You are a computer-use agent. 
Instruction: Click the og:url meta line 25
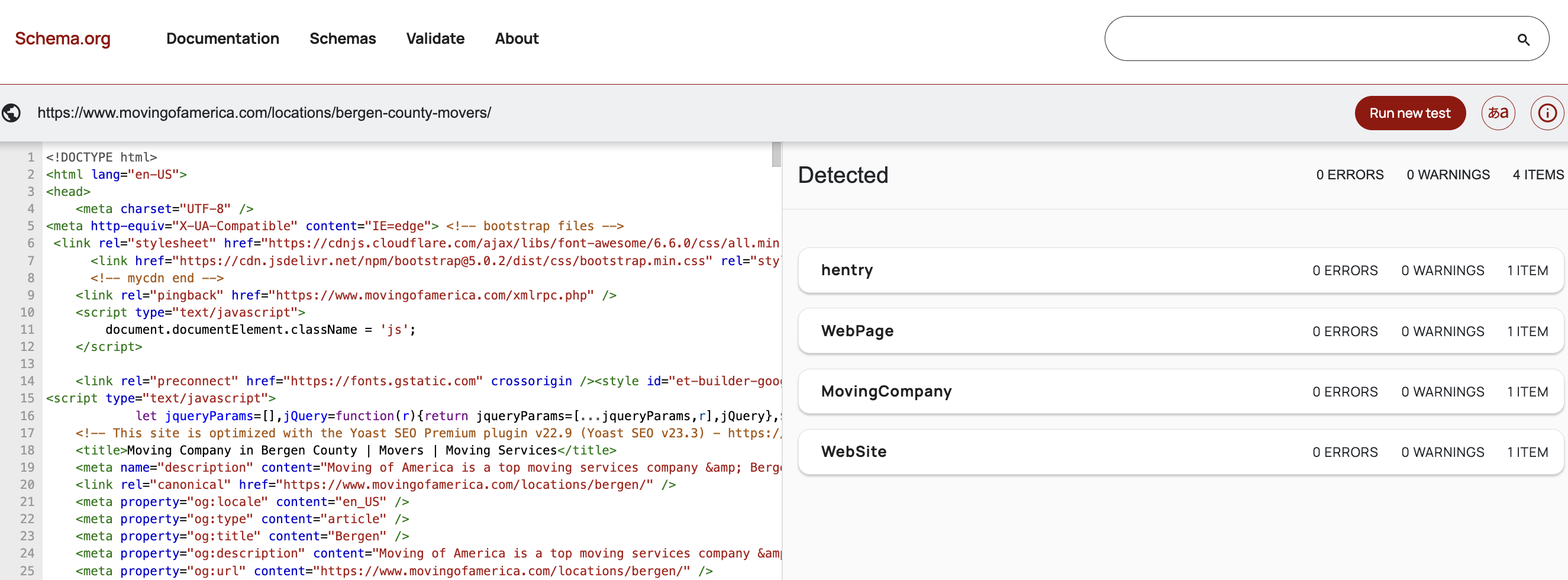click(x=394, y=571)
